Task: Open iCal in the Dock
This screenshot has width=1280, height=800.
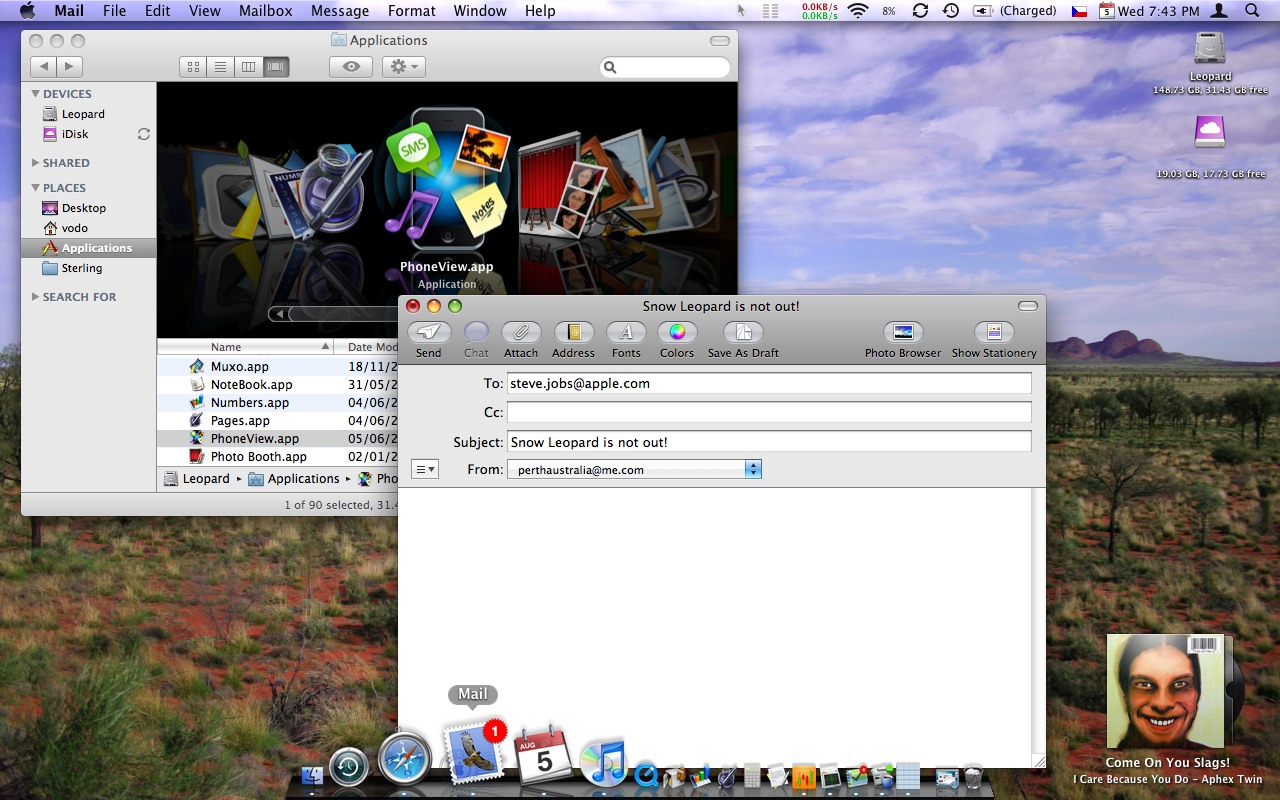Action: click(x=543, y=755)
